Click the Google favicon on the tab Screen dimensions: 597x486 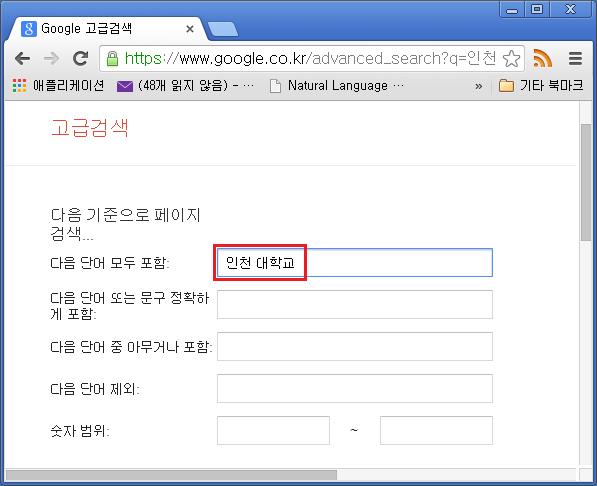click(x=29, y=29)
